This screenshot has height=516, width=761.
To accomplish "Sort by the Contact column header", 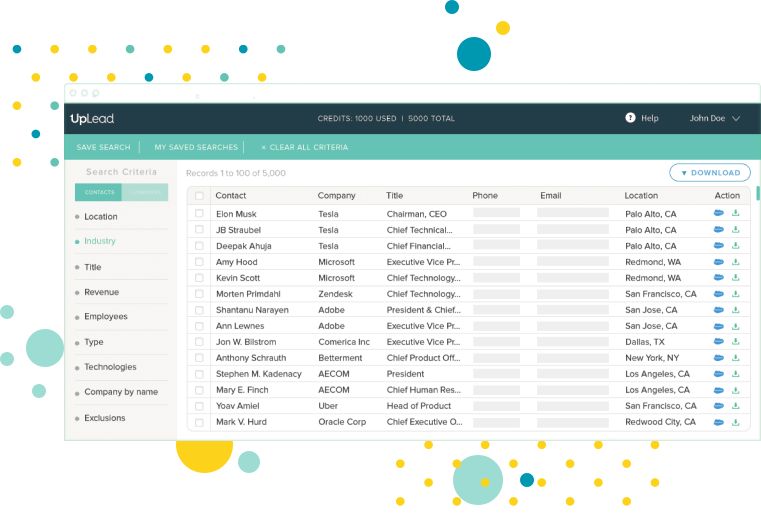I will pyautogui.click(x=231, y=196).
